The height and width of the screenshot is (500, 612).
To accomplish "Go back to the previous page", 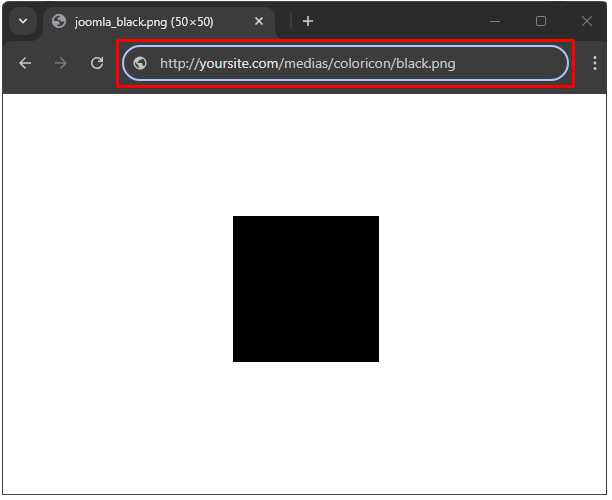I will (x=25, y=63).
